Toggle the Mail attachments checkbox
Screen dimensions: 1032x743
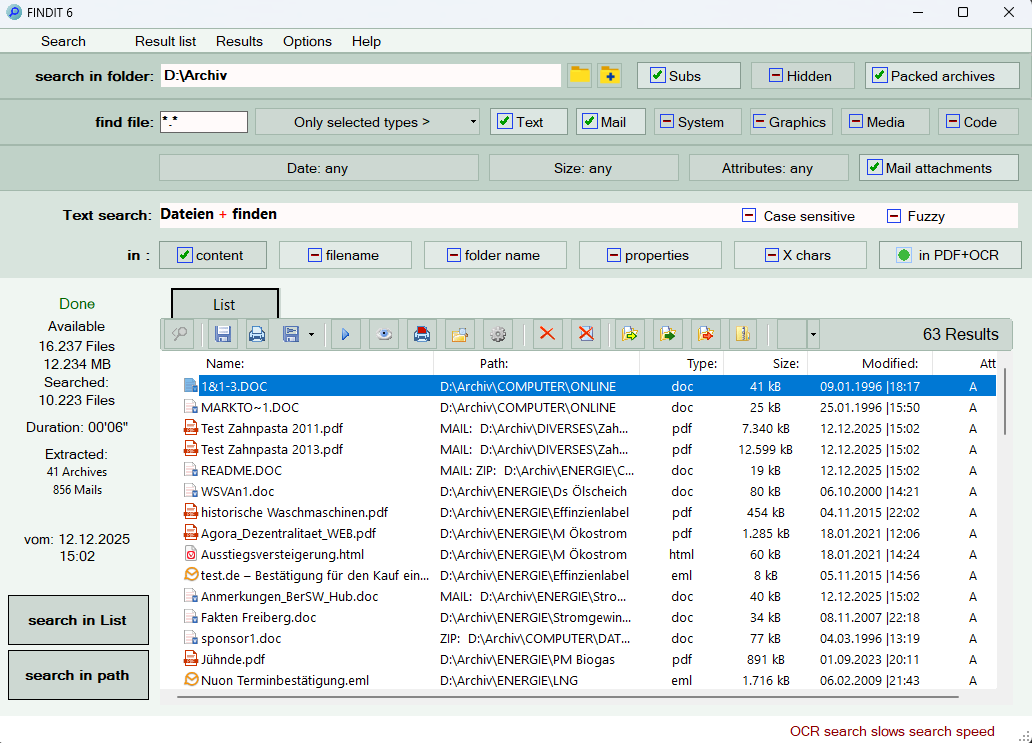874,168
